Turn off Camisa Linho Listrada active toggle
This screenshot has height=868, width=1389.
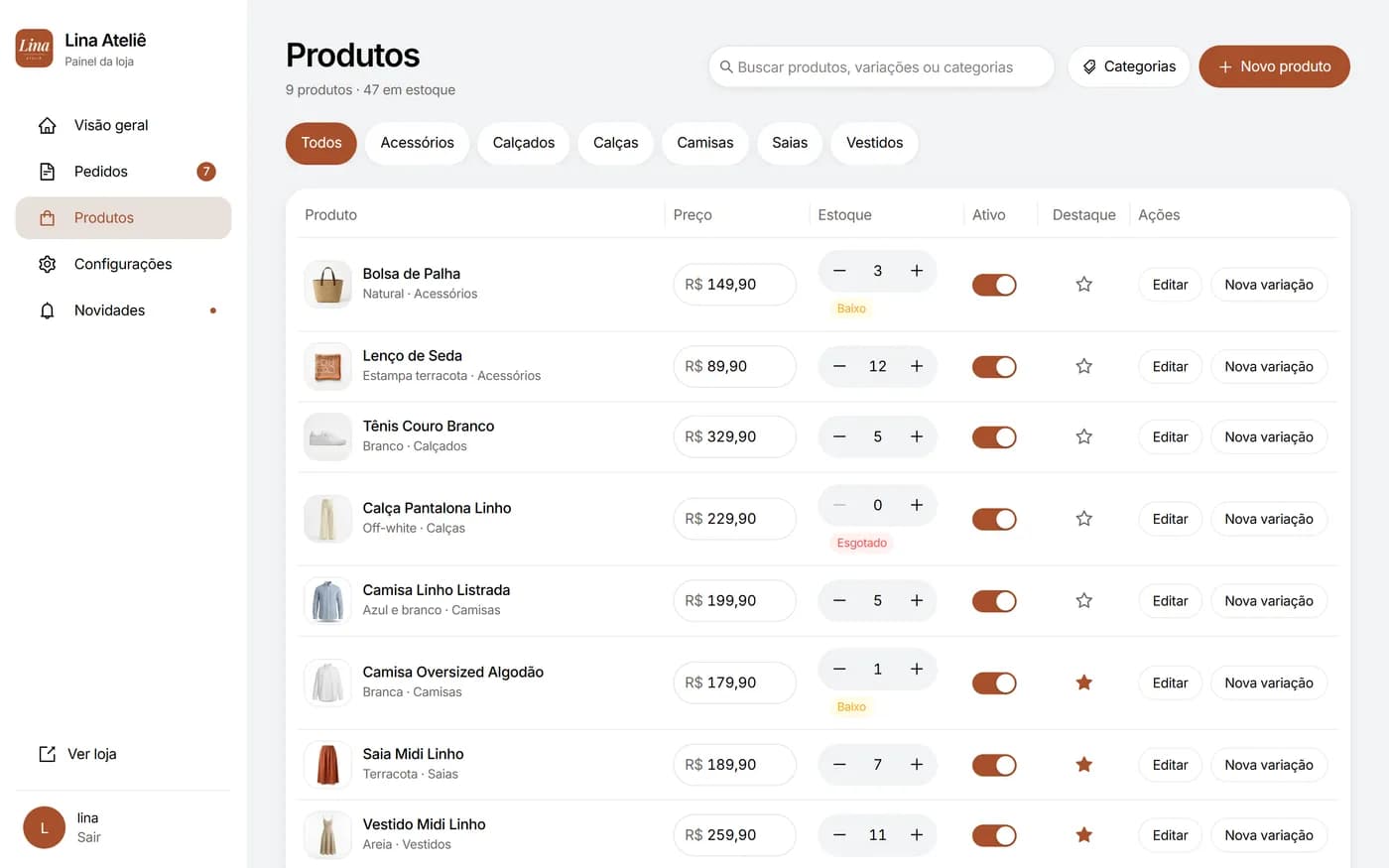click(994, 600)
